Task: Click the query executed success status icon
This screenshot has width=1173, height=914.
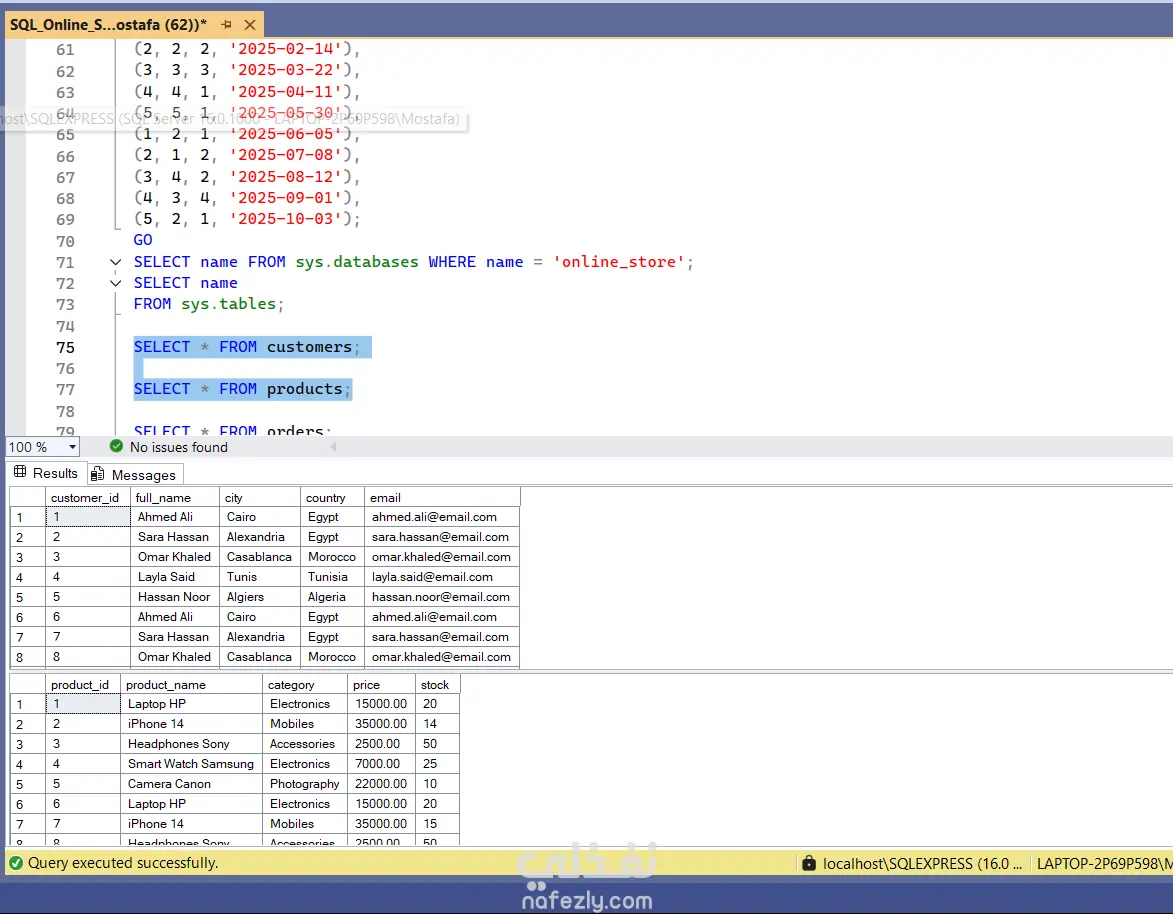Action: [16, 863]
